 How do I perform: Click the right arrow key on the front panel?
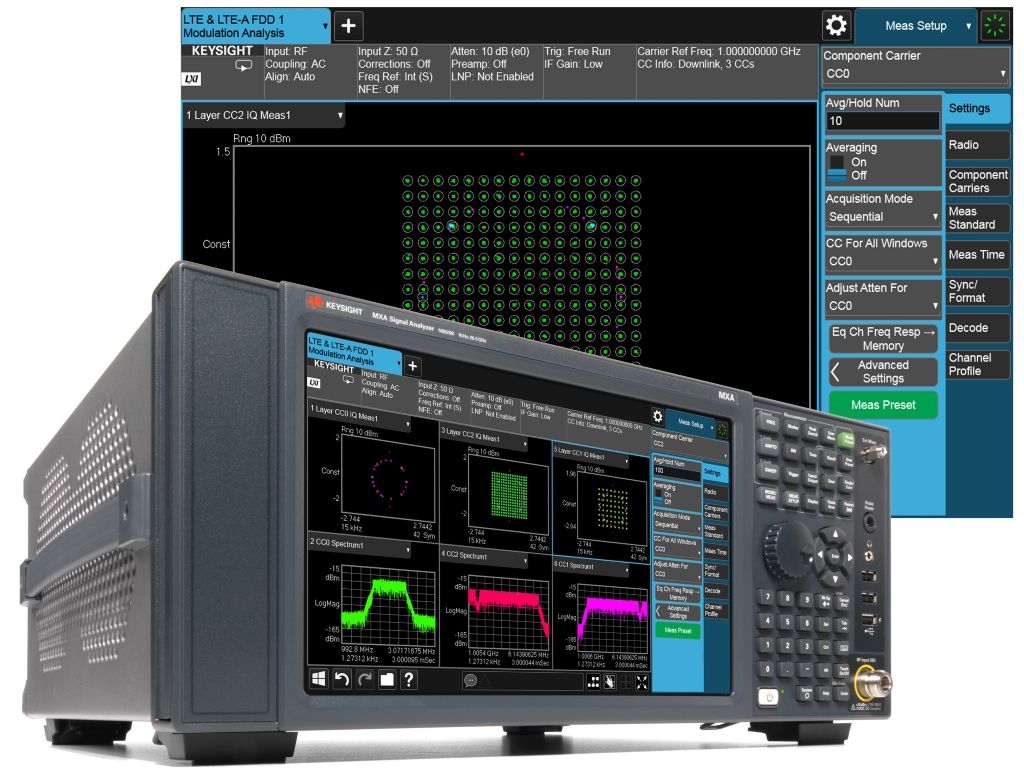point(850,558)
